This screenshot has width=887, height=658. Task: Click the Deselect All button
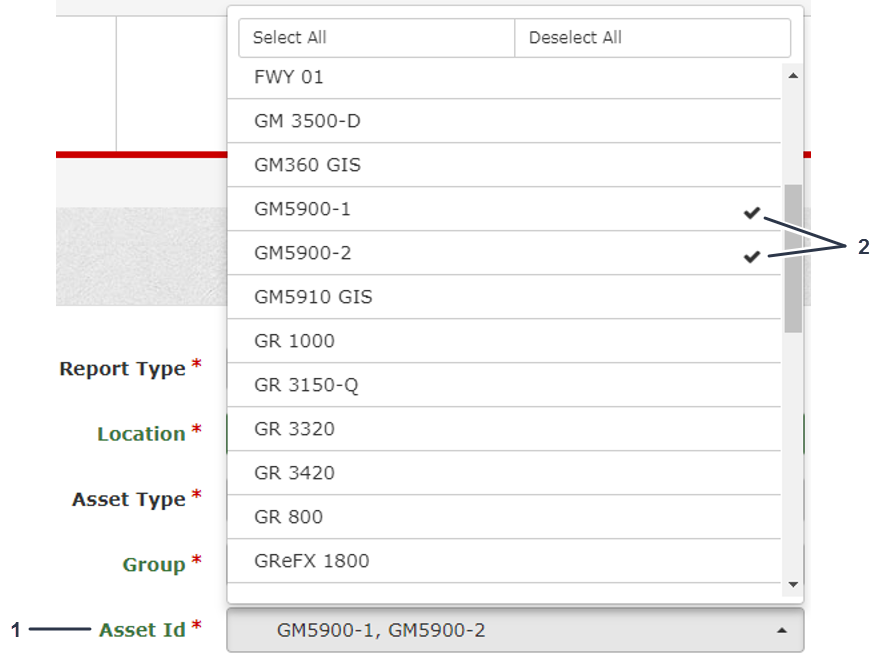(x=652, y=38)
